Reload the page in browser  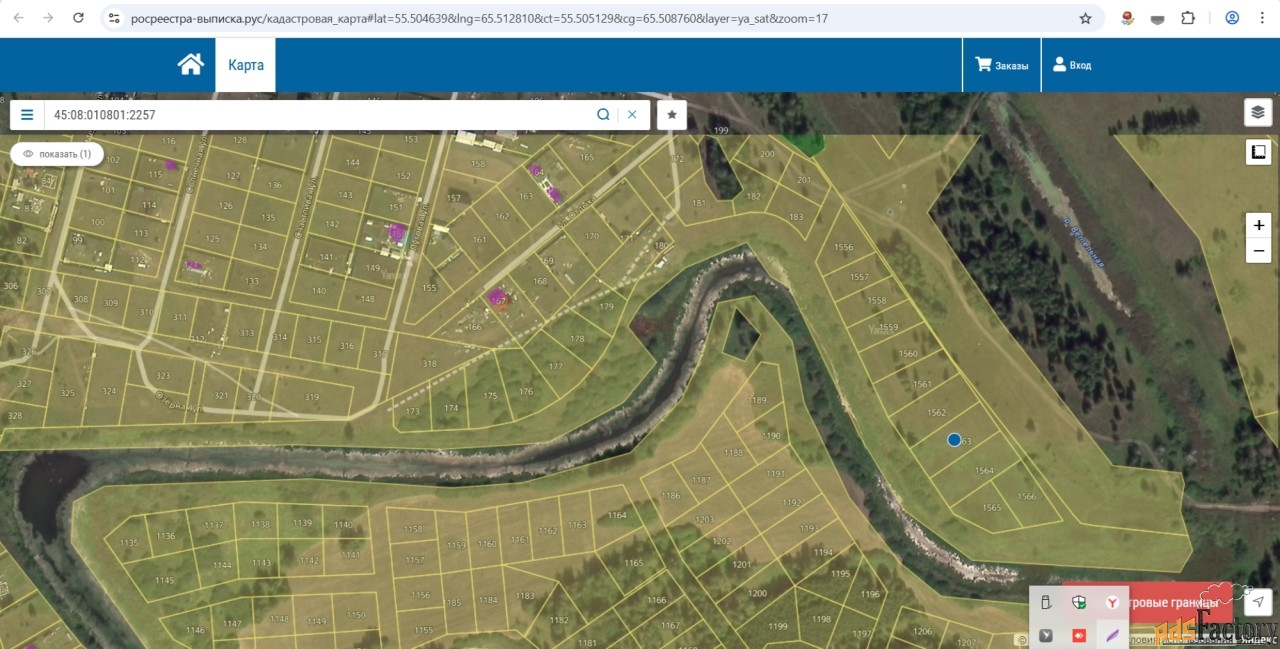coord(79,18)
